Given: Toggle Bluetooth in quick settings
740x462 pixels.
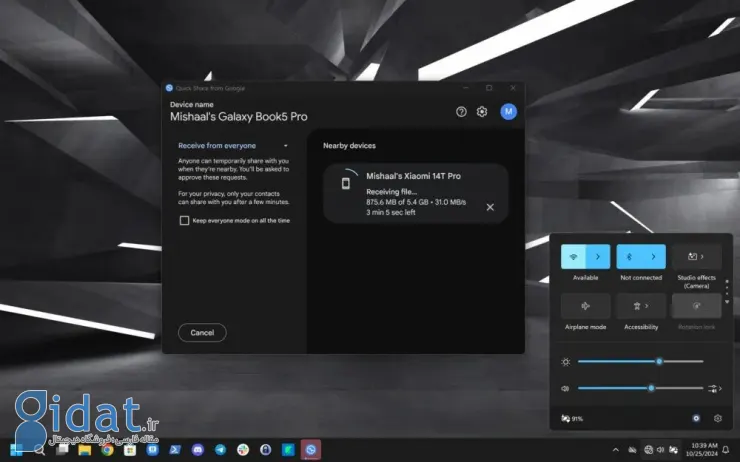Looking at the screenshot, I should (x=629, y=257).
